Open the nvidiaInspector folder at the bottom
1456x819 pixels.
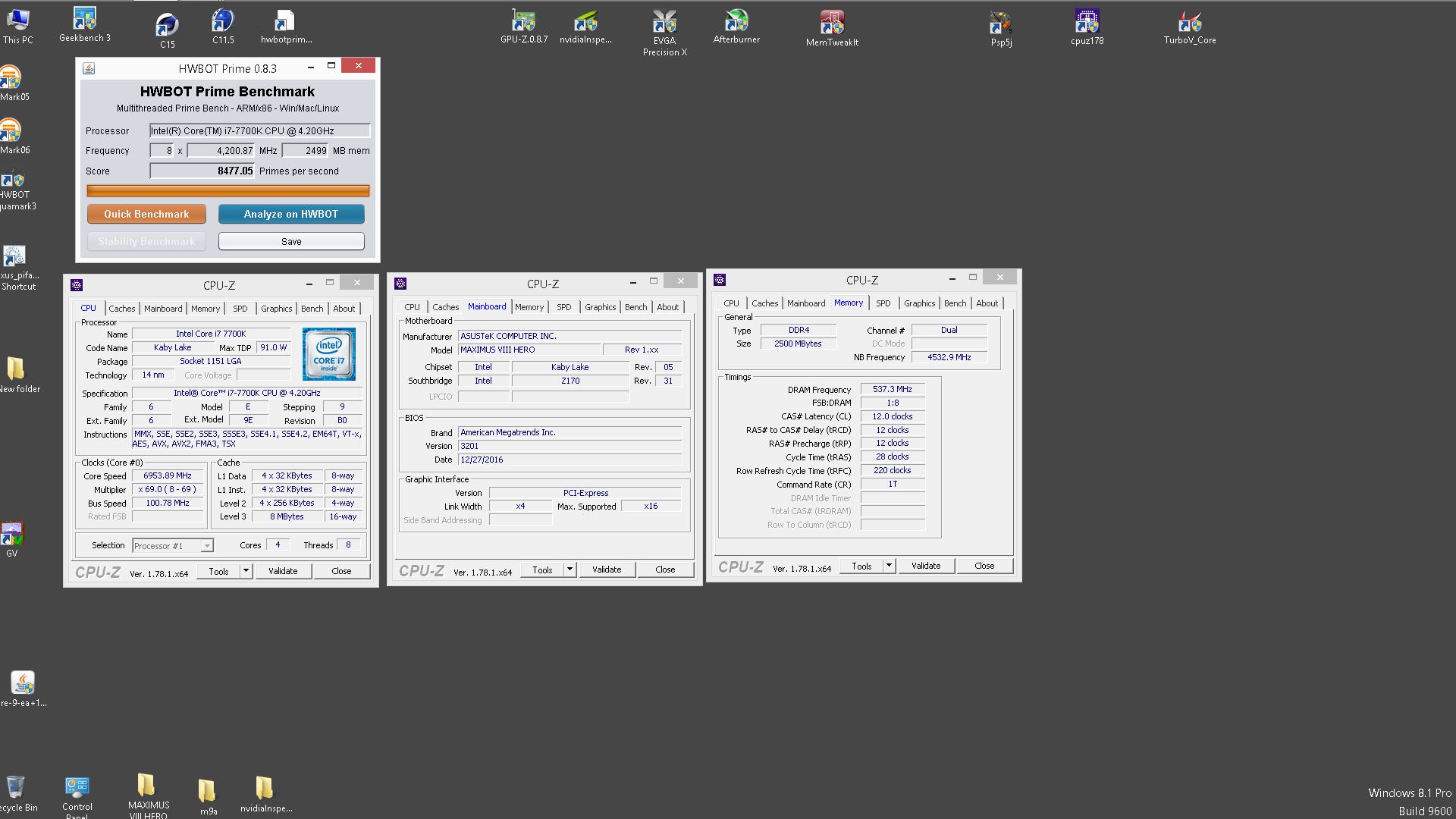pos(265,795)
